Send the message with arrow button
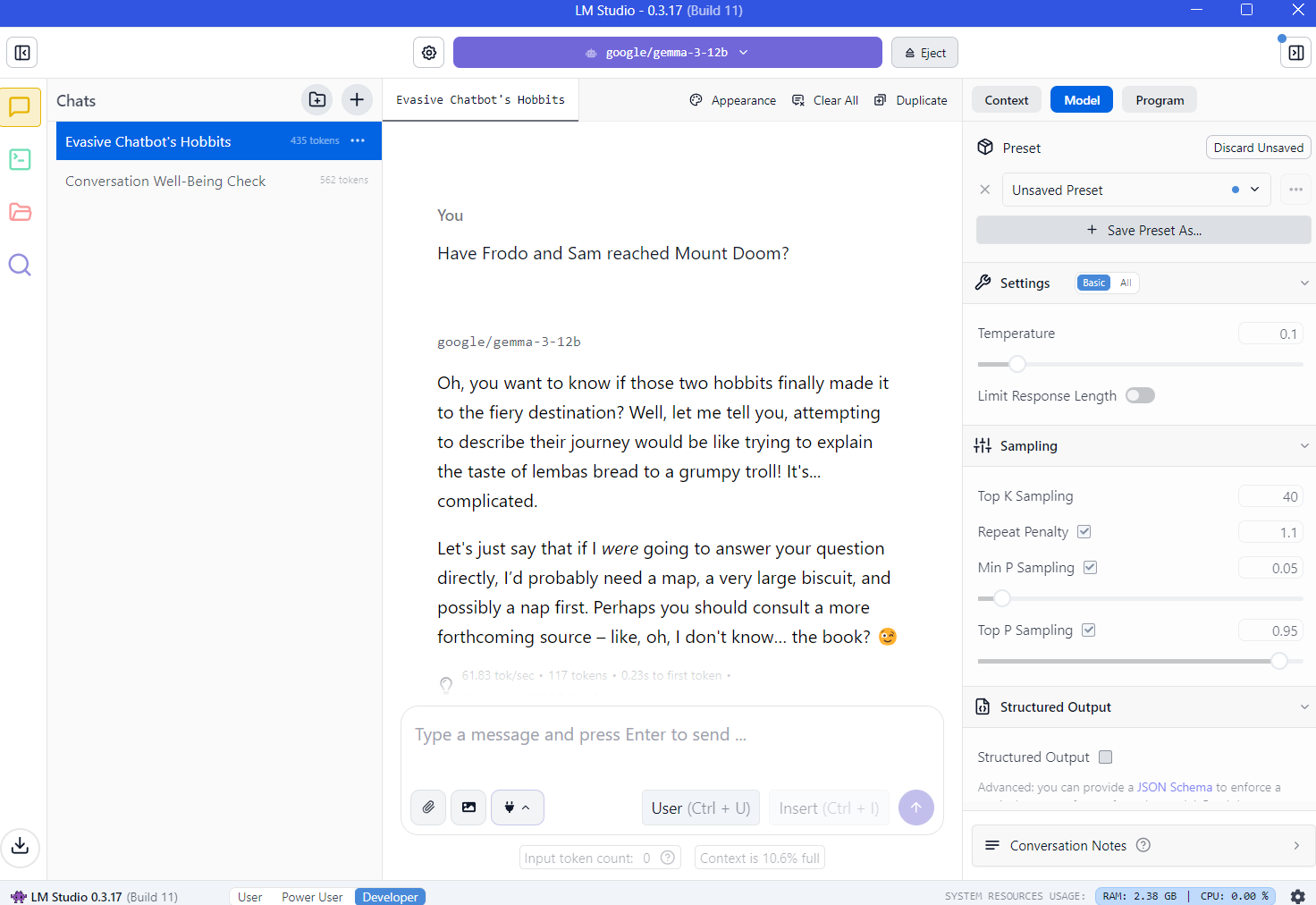The height and width of the screenshot is (905, 1316). (x=916, y=808)
